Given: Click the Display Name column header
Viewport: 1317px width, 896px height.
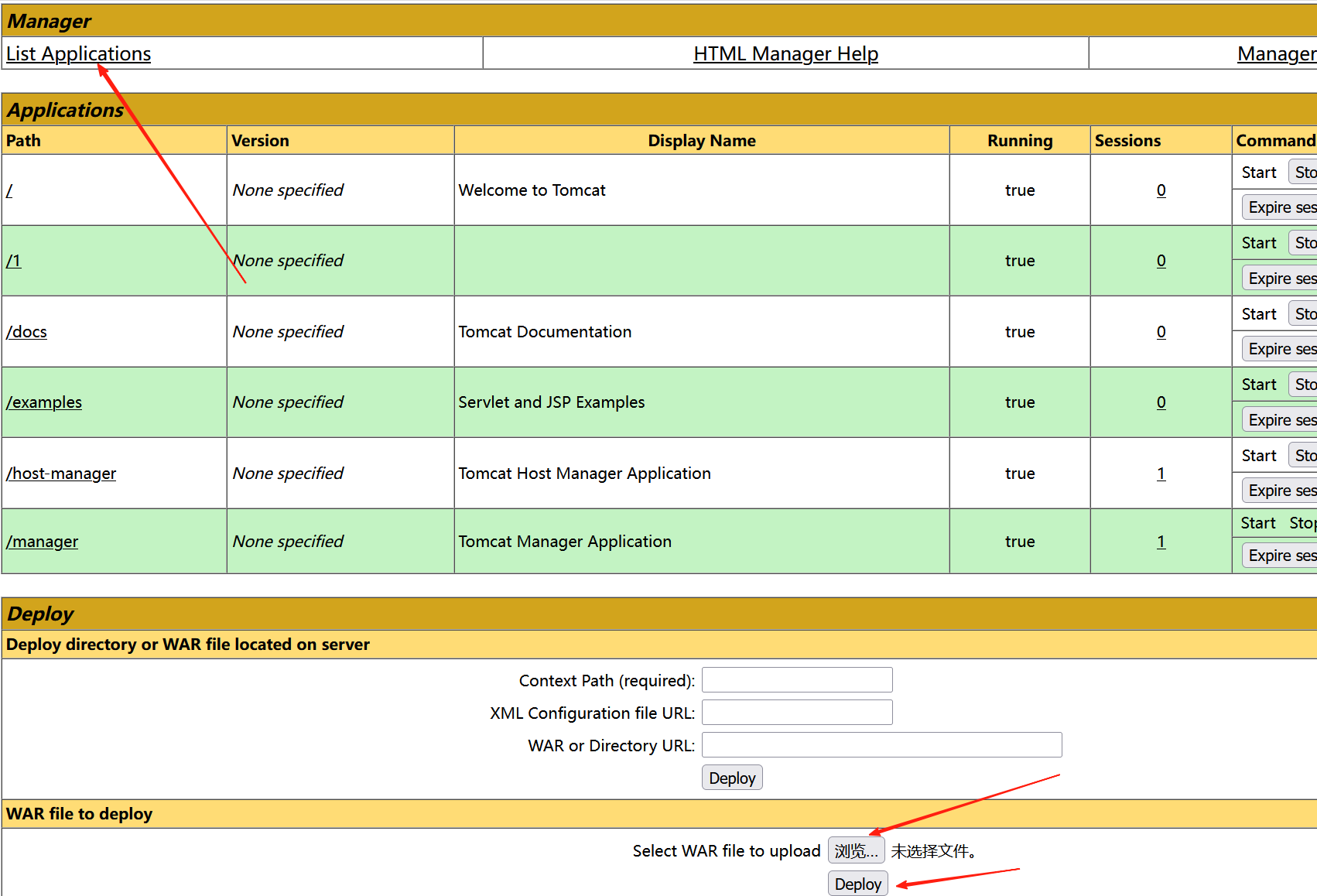Looking at the screenshot, I should [x=702, y=141].
